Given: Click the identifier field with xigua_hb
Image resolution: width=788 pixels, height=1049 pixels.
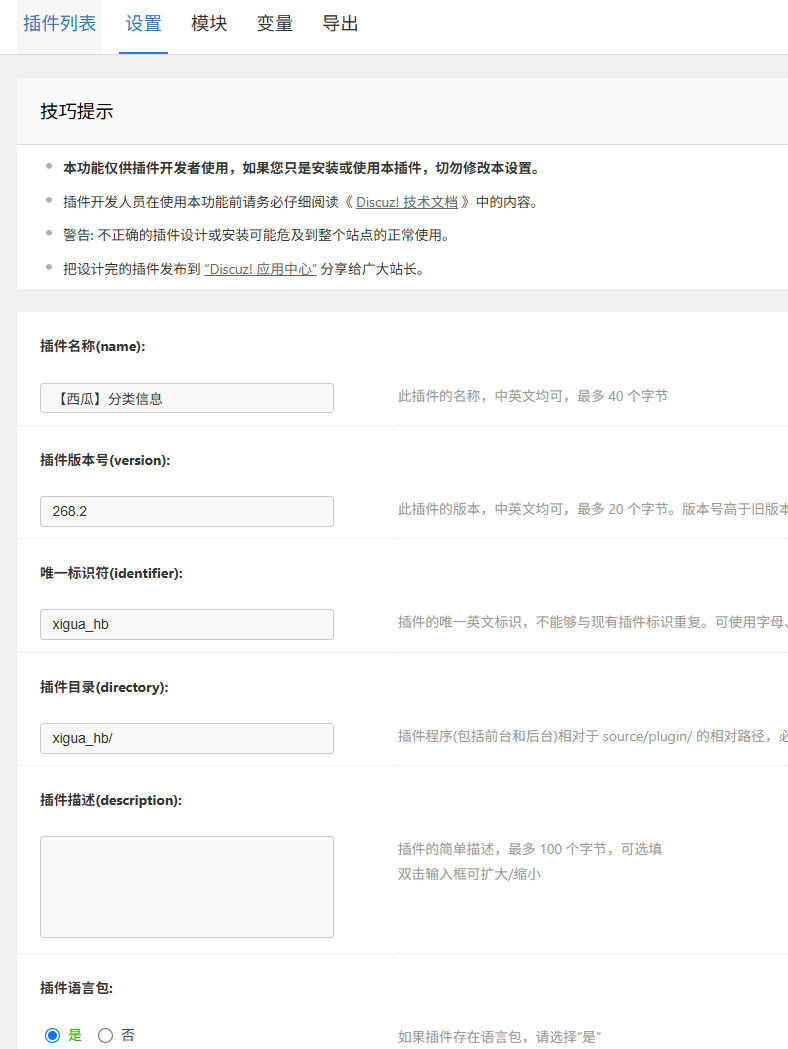Looking at the screenshot, I should coord(187,625).
